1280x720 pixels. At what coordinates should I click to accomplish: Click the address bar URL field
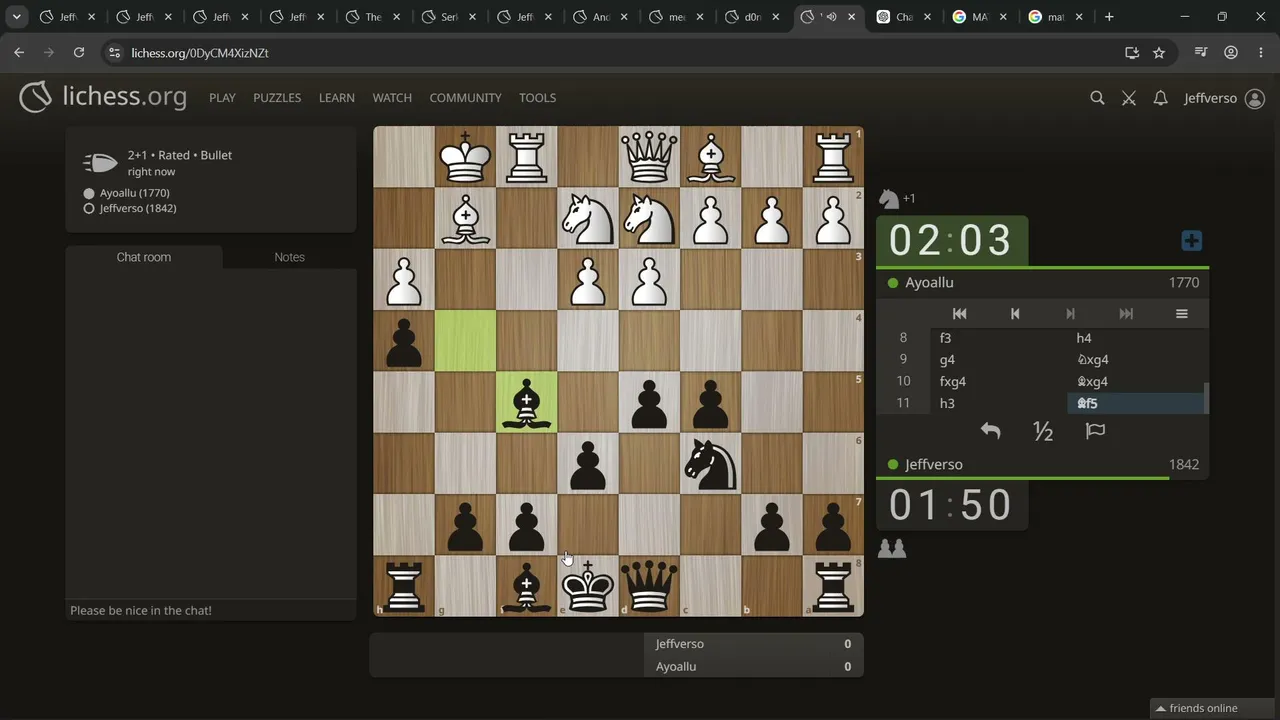click(620, 53)
